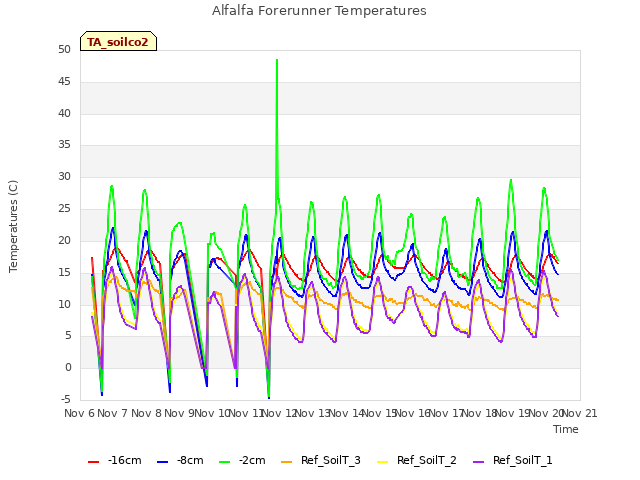Click the 50 y-axis tick label
The image size is (640, 480).
pyautogui.click(x=64, y=50)
